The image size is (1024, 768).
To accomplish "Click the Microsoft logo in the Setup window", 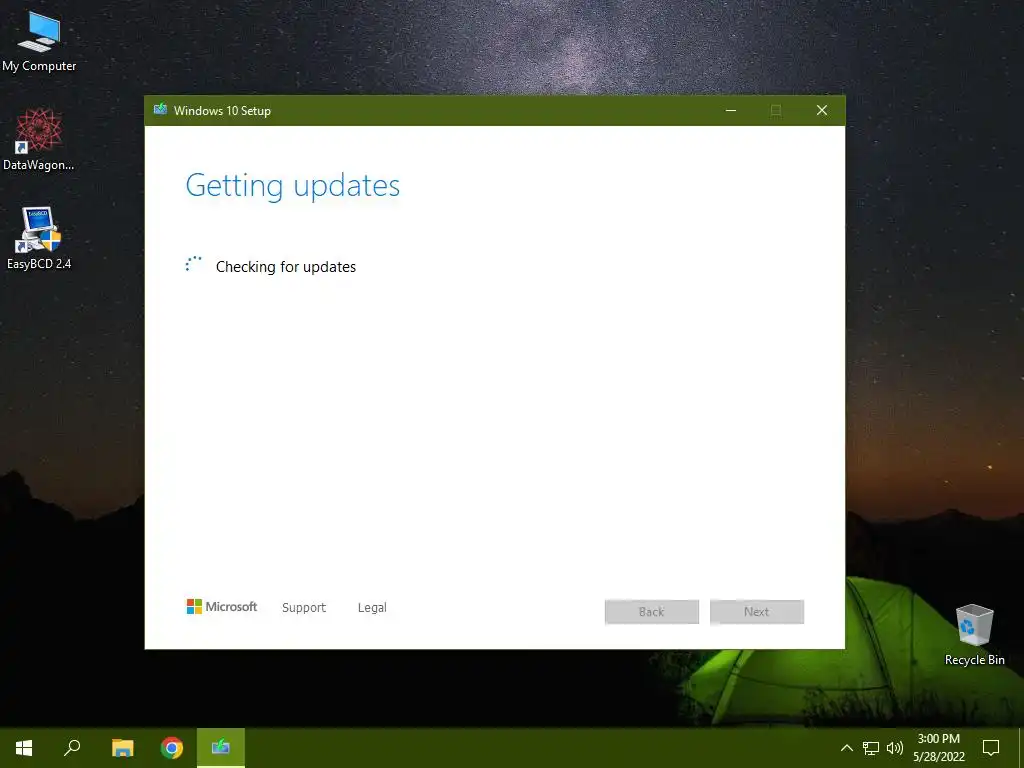I will click(222, 607).
